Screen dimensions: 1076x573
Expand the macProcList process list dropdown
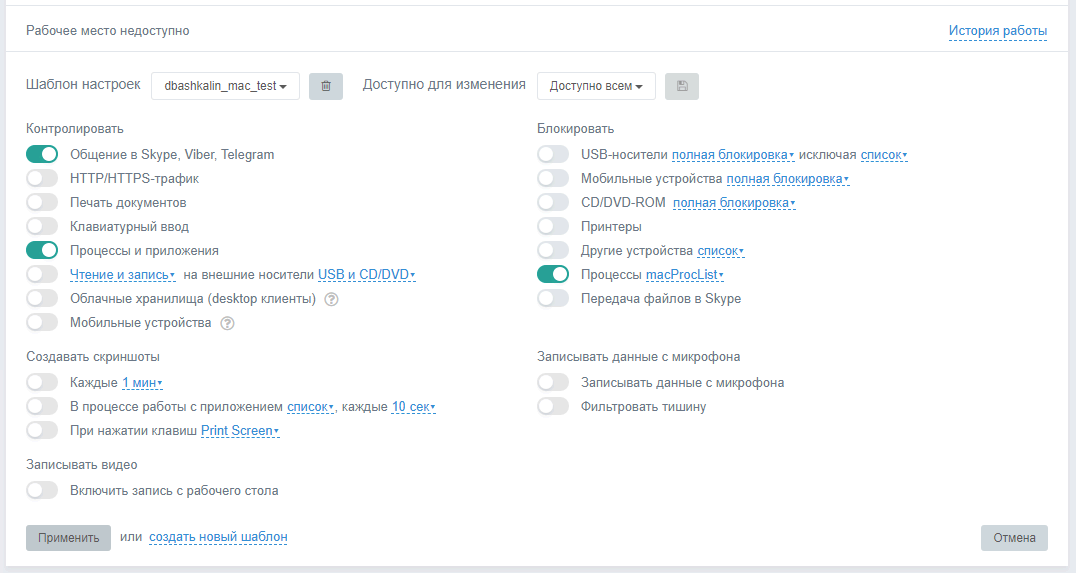685,275
